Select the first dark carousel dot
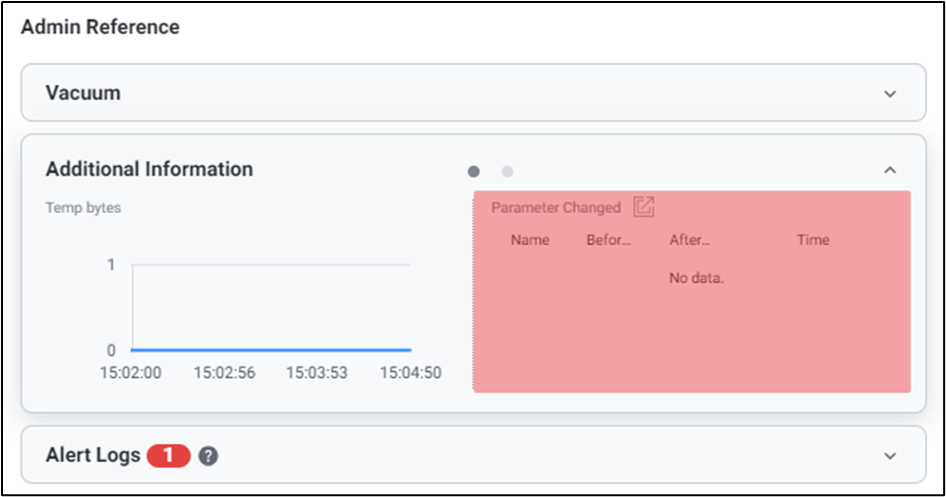The width and height of the screenshot is (946, 497). point(474,171)
